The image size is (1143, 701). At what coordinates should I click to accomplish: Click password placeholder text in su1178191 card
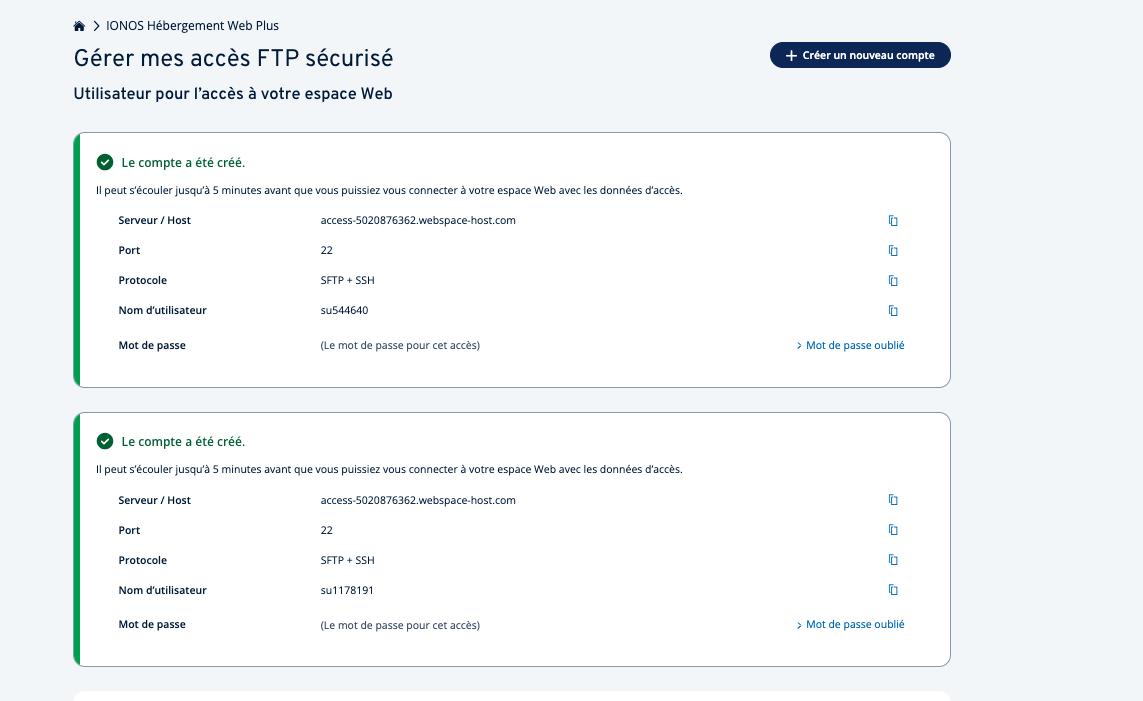pyautogui.click(x=400, y=625)
